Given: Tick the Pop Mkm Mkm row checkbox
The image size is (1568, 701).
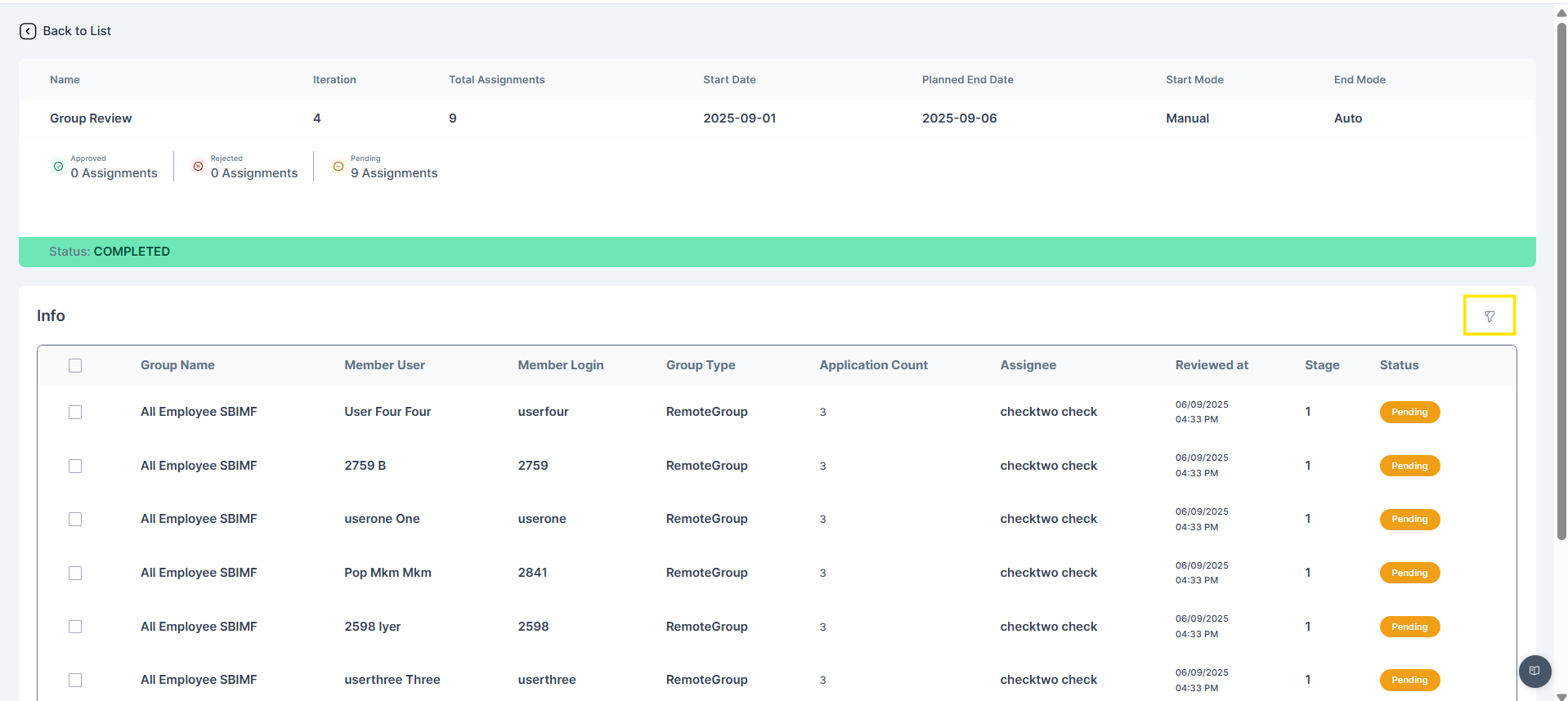Looking at the screenshot, I should pos(75,573).
